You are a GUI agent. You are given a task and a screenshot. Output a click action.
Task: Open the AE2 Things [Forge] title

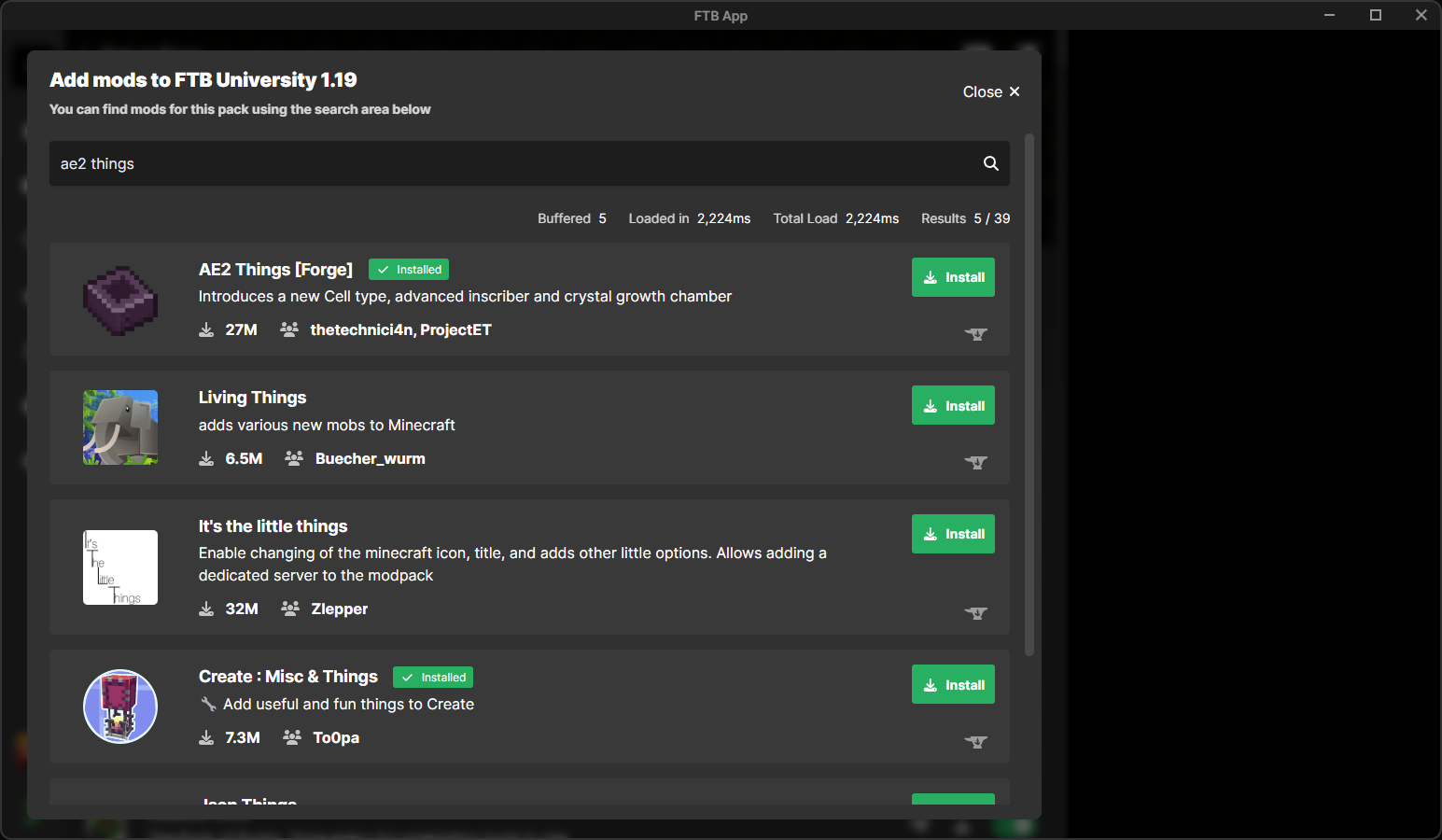coord(275,270)
